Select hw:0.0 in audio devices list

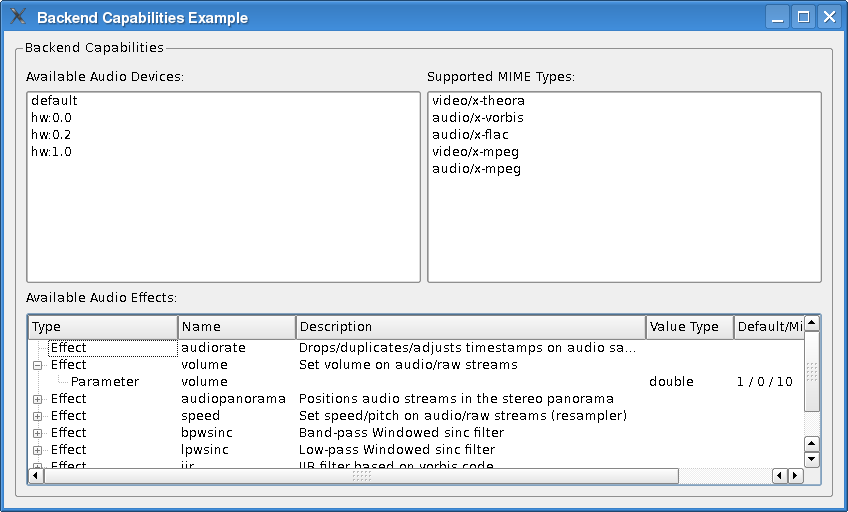coord(51,118)
